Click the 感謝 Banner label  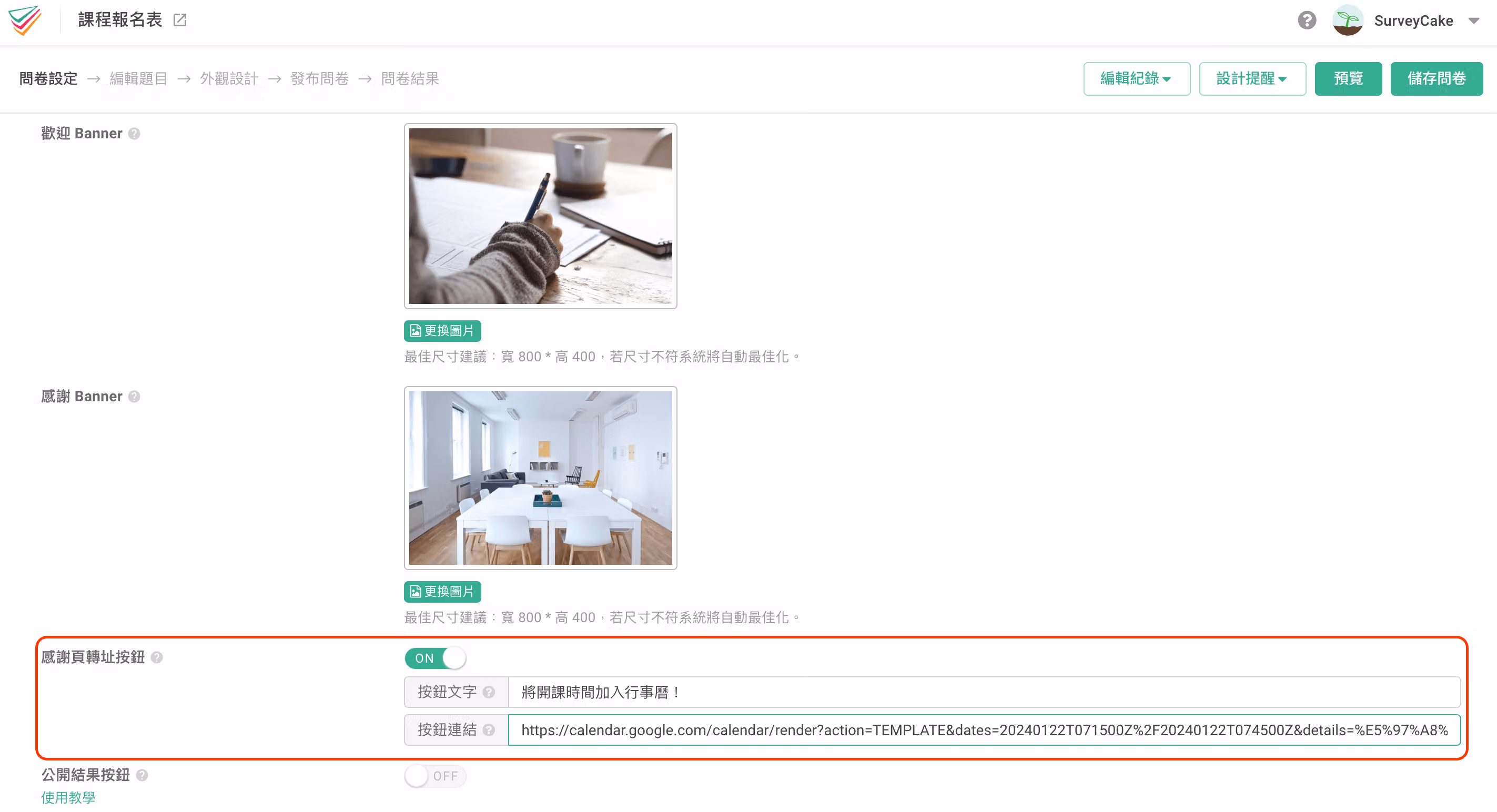pos(82,396)
